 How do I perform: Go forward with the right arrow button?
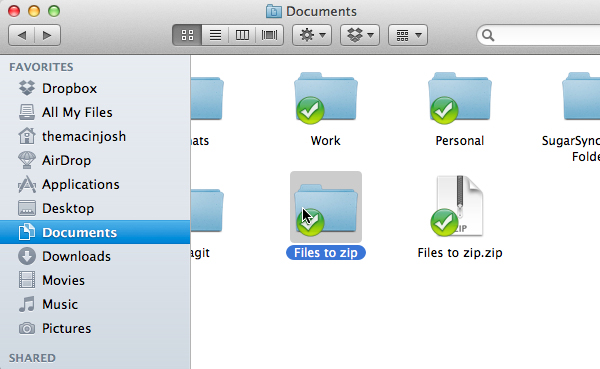(47, 35)
